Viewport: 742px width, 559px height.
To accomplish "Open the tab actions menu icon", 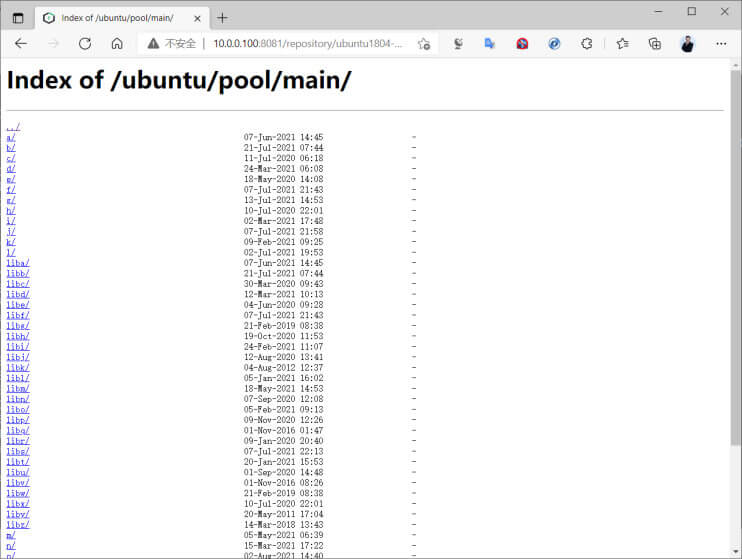I will [x=18, y=18].
